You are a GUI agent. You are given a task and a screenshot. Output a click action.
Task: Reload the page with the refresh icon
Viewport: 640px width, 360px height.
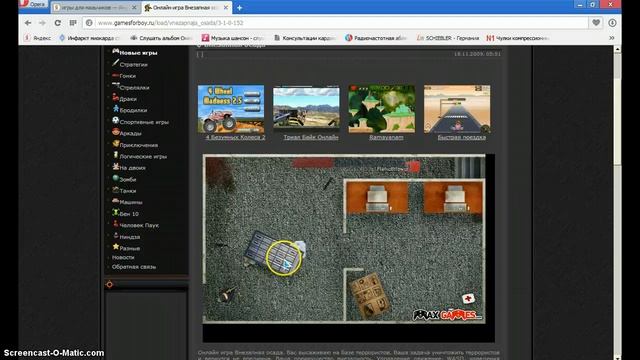(58, 23)
